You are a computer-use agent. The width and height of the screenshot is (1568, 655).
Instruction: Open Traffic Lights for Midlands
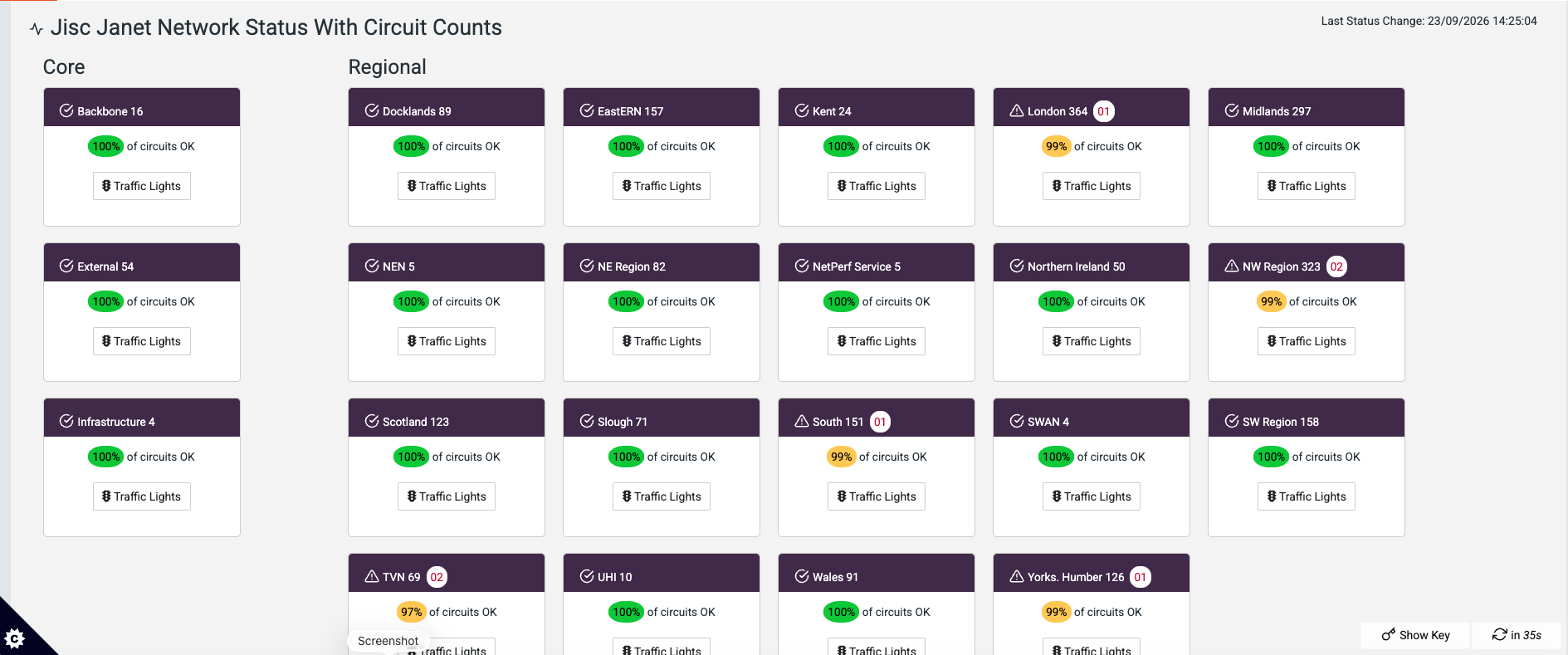click(1307, 186)
